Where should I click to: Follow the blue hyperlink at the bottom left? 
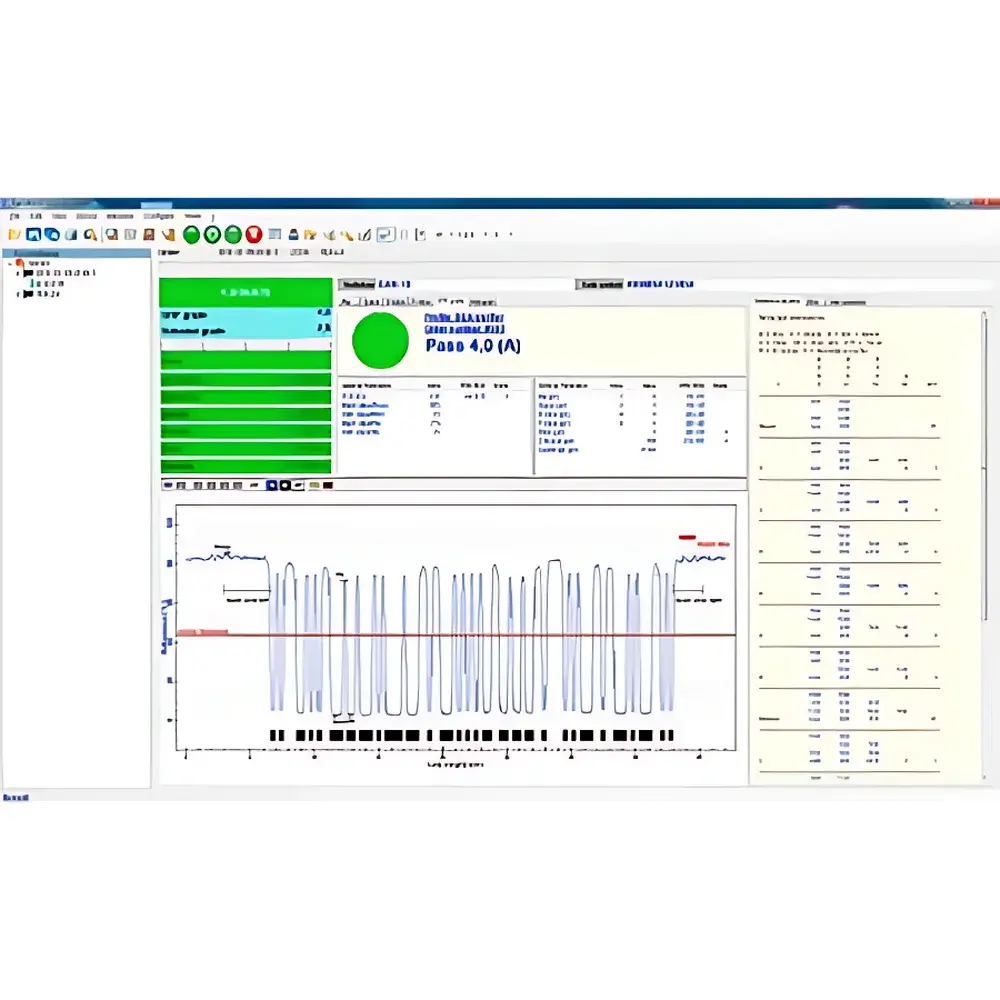(14, 797)
